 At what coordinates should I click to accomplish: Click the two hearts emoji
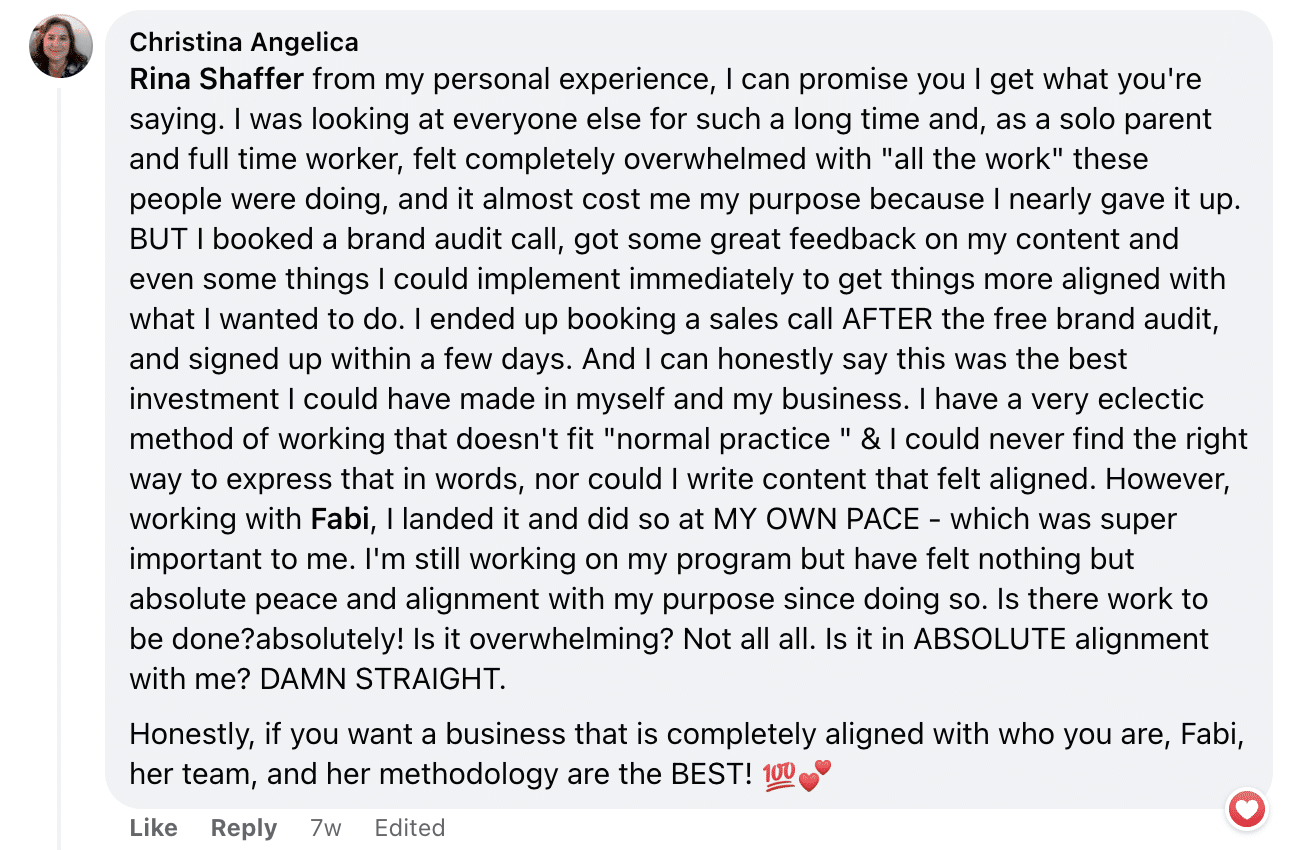point(815,775)
